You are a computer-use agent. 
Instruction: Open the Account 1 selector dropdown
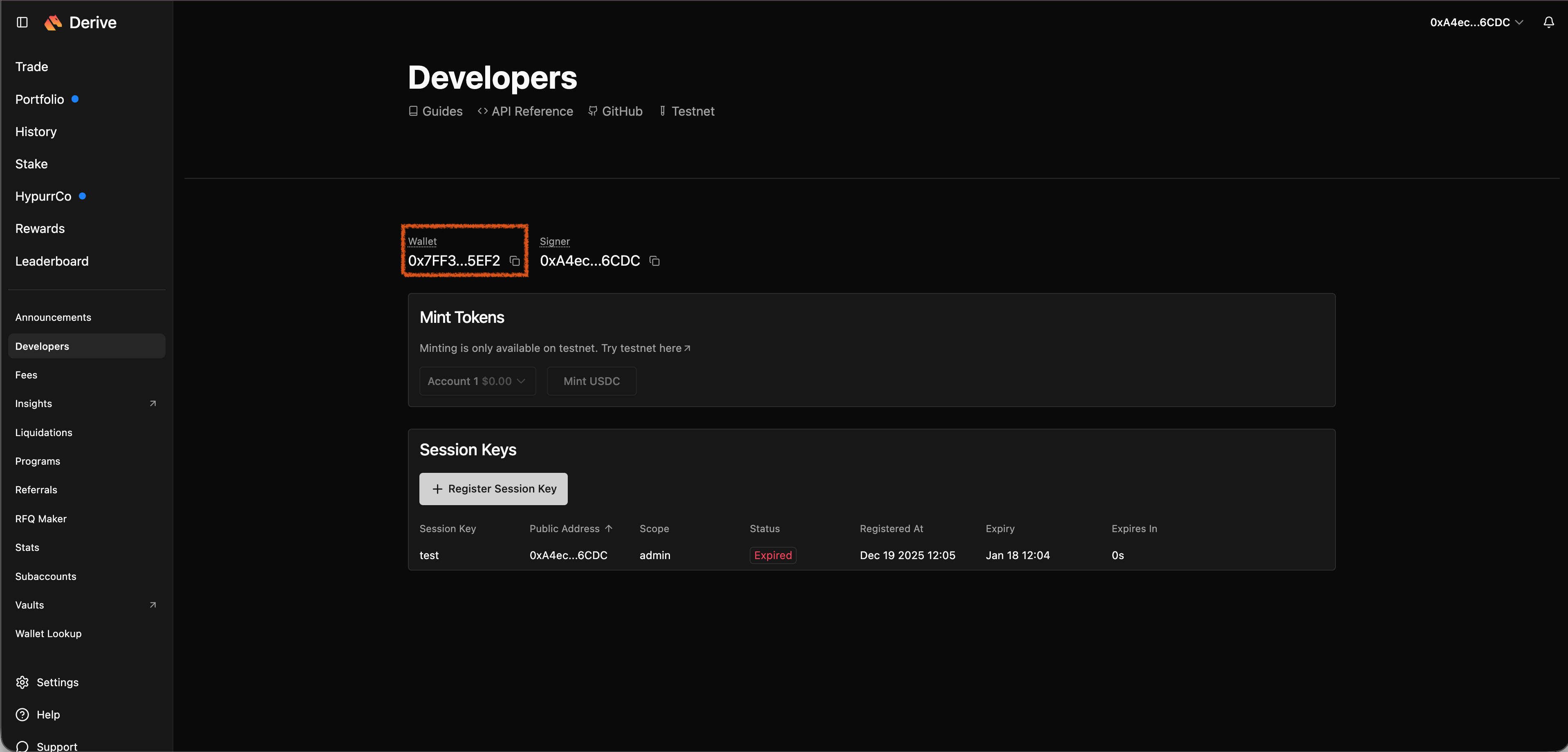tap(477, 381)
